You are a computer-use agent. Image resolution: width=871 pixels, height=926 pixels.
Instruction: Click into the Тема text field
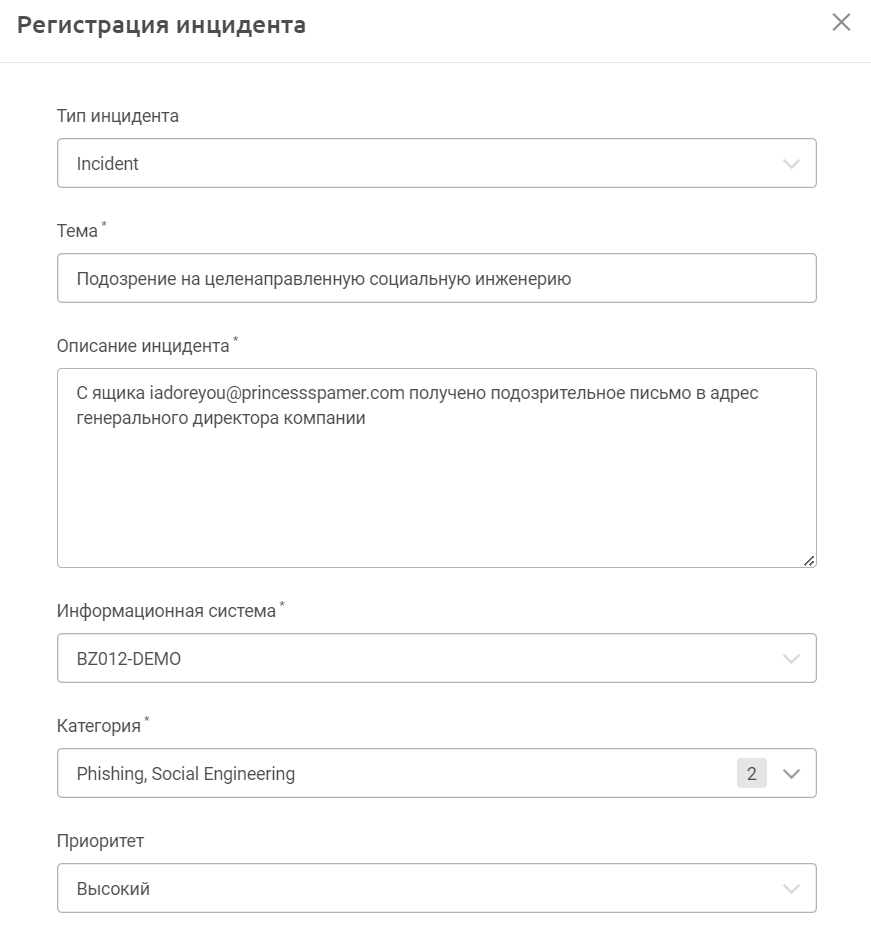[x=436, y=278]
